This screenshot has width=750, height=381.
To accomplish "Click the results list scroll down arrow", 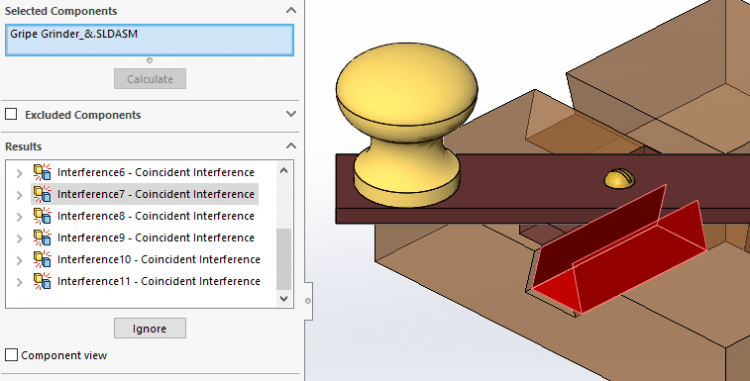I will 284,299.
